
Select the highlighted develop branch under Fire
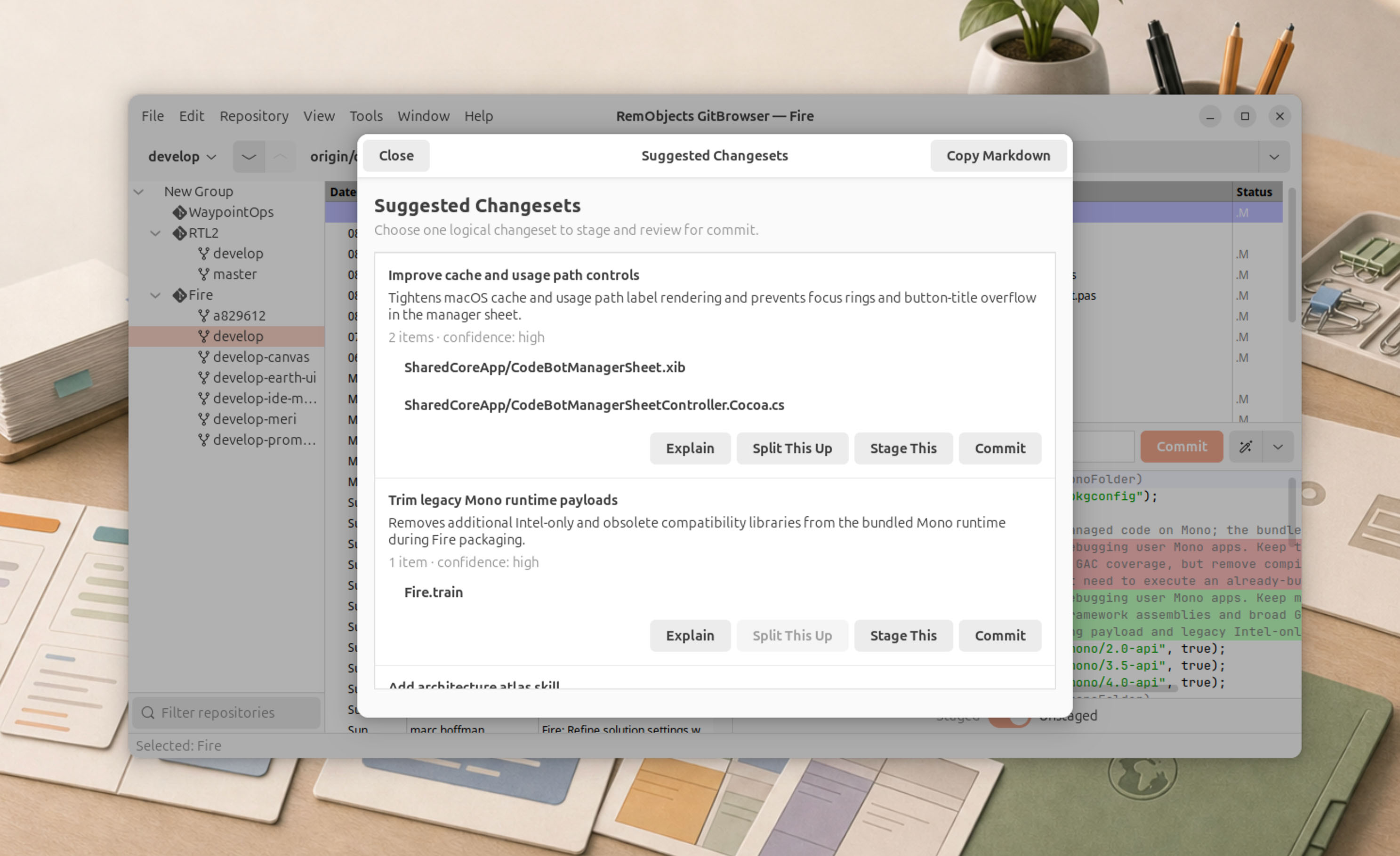[227, 336]
